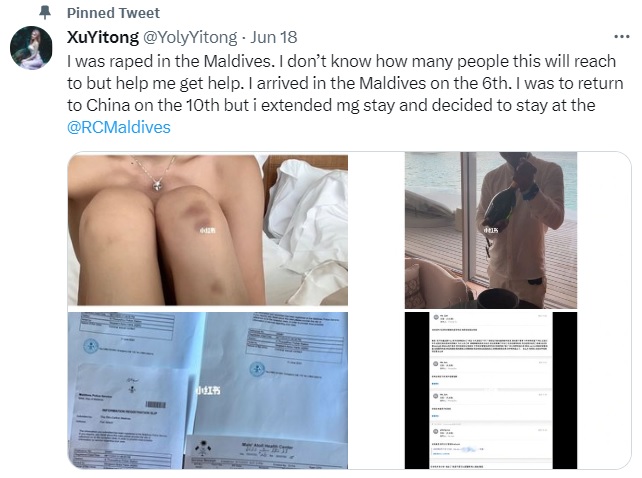
Task: Click the @YolyYitong handle
Action: pyautogui.click(x=190, y=37)
